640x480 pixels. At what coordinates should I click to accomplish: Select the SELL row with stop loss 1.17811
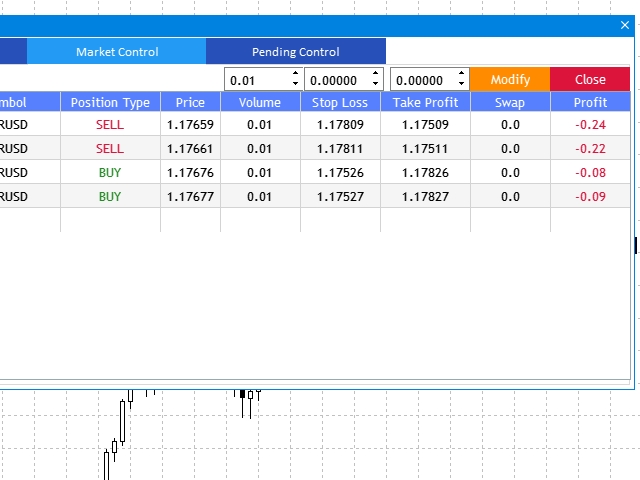click(315, 148)
